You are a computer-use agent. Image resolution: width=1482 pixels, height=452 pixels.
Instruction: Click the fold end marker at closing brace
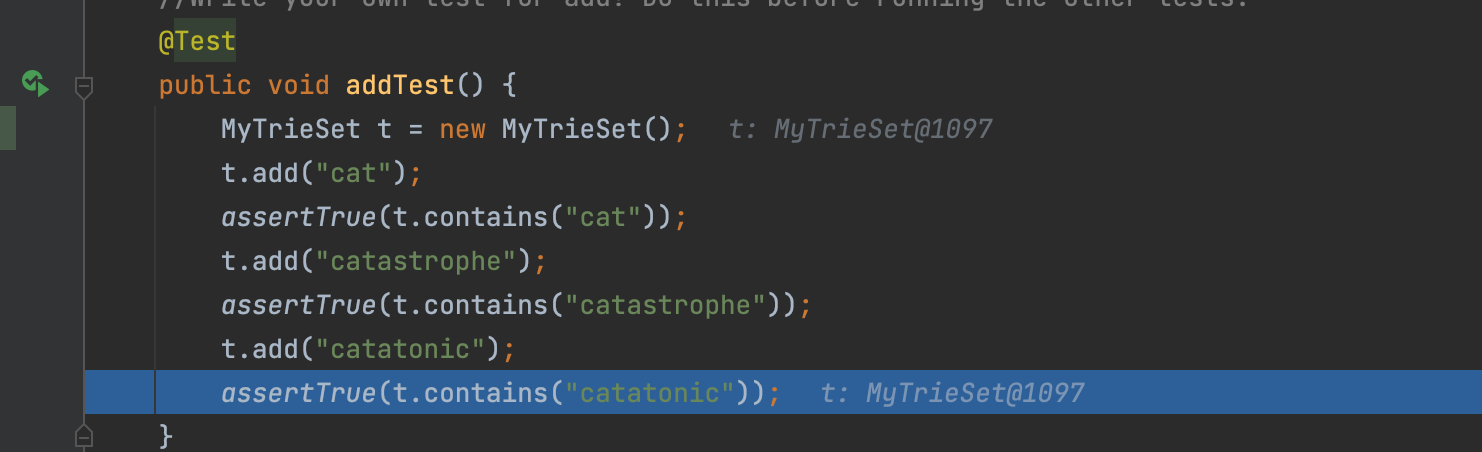click(84, 435)
